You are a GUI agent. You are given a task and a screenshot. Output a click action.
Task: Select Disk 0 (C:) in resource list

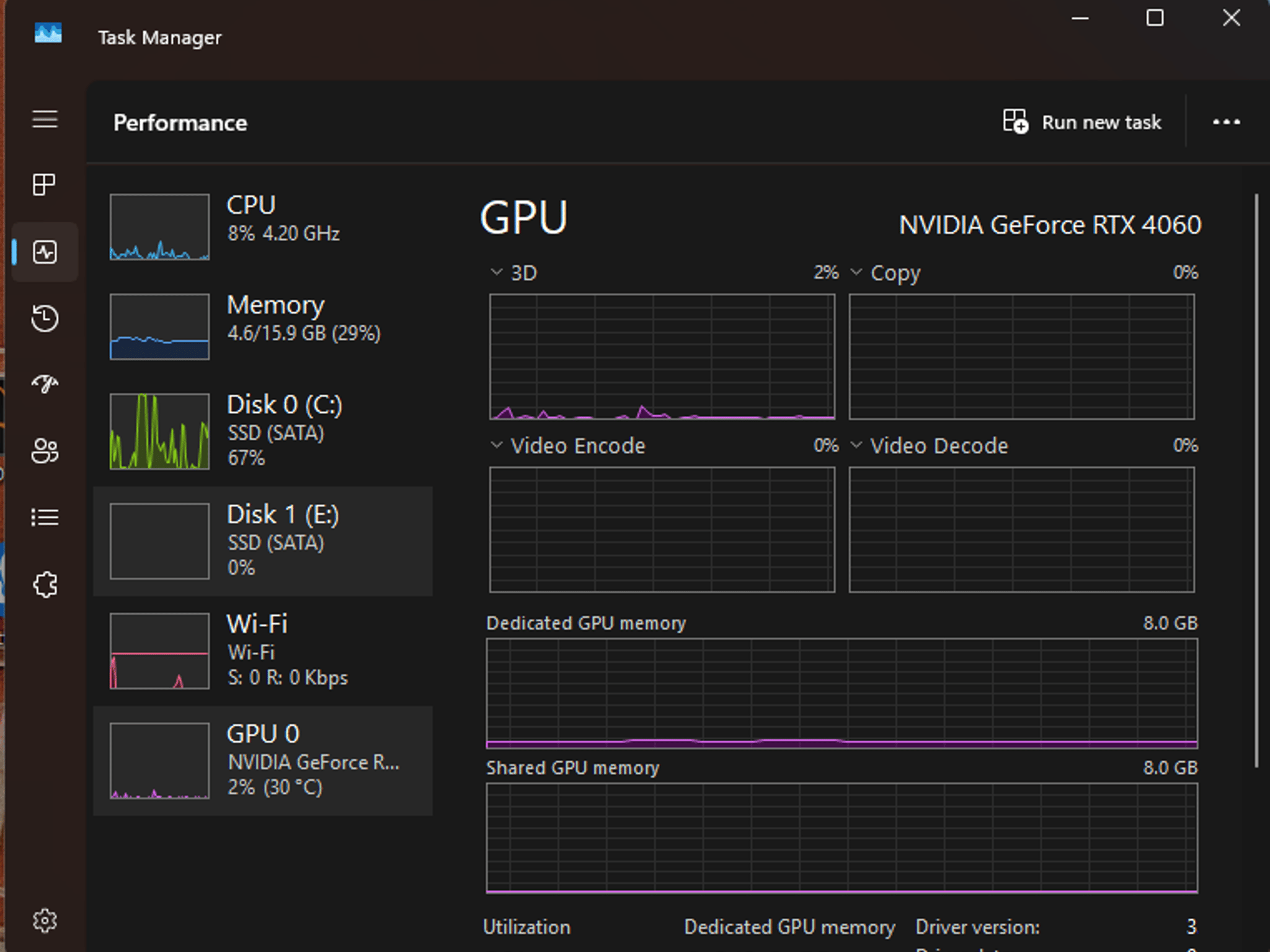pyautogui.click(x=263, y=431)
